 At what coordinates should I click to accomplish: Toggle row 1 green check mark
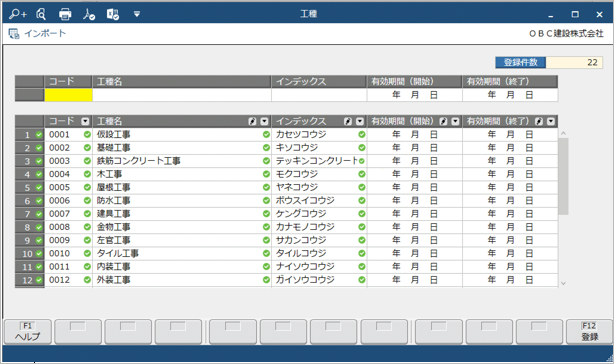pyautogui.click(x=39, y=135)
